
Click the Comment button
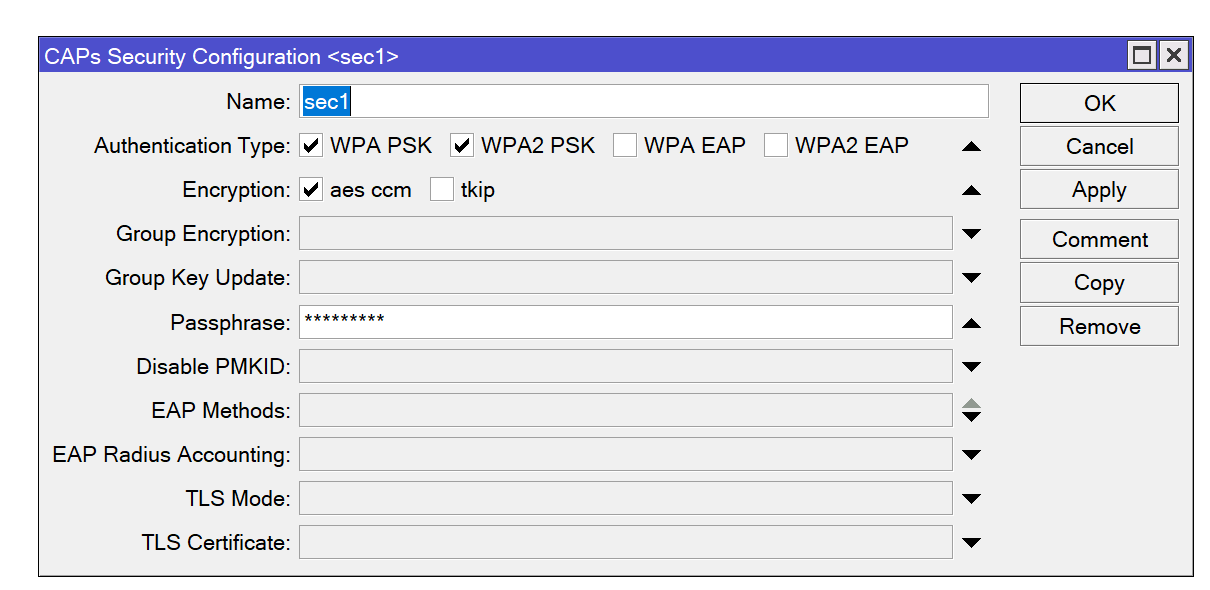(1099, 240)
